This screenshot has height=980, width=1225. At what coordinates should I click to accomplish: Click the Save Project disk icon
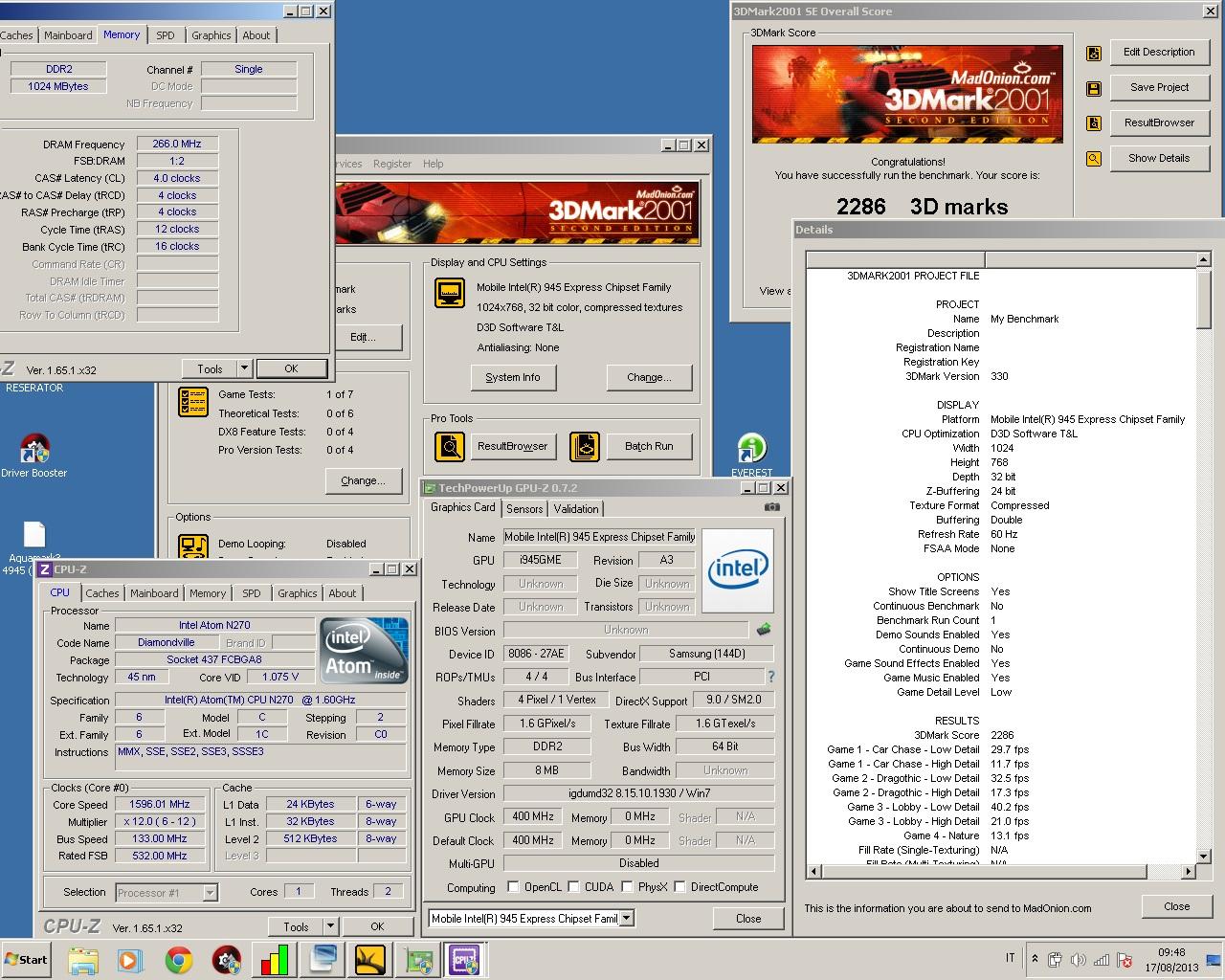1094,88
